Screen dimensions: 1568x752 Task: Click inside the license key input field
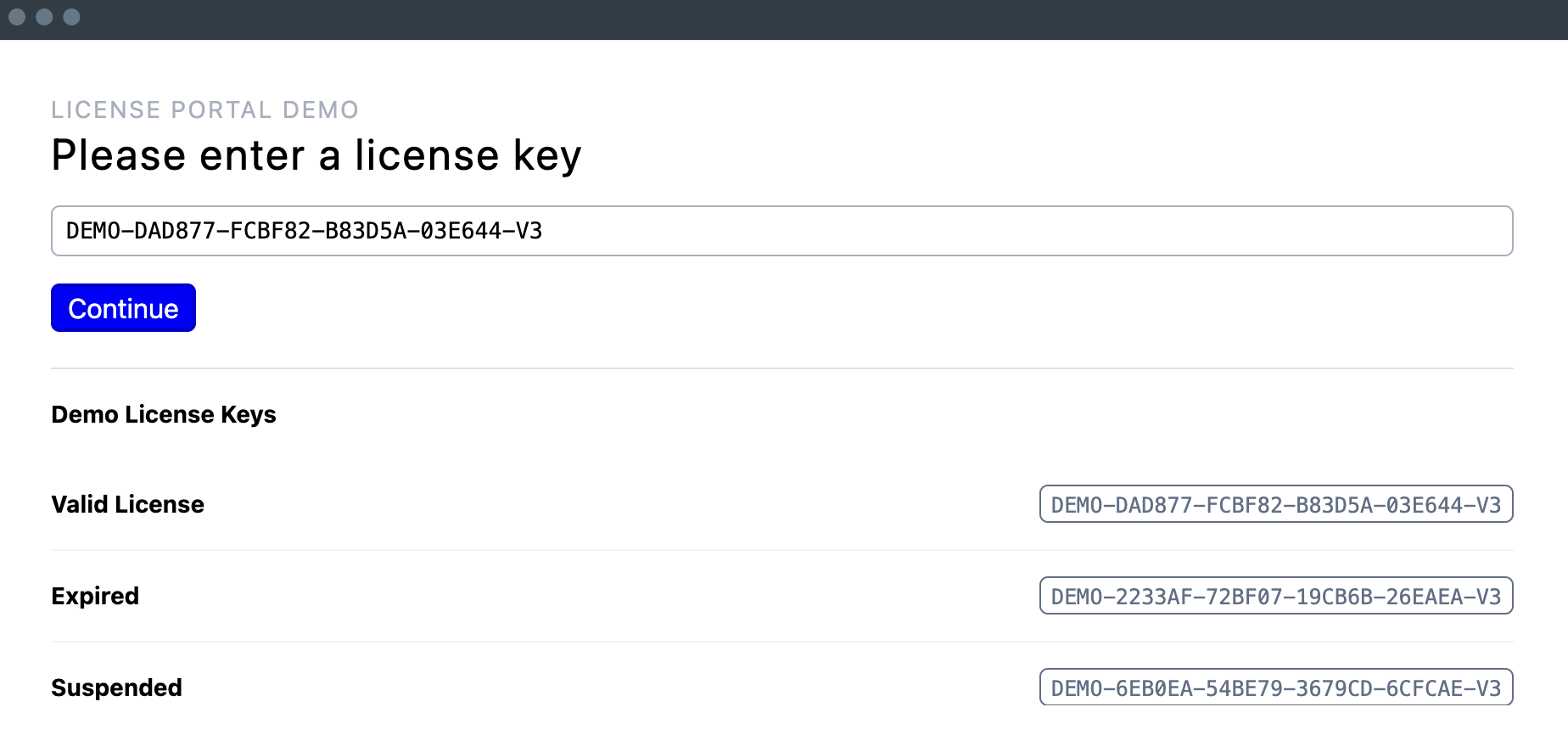(764, 230)
